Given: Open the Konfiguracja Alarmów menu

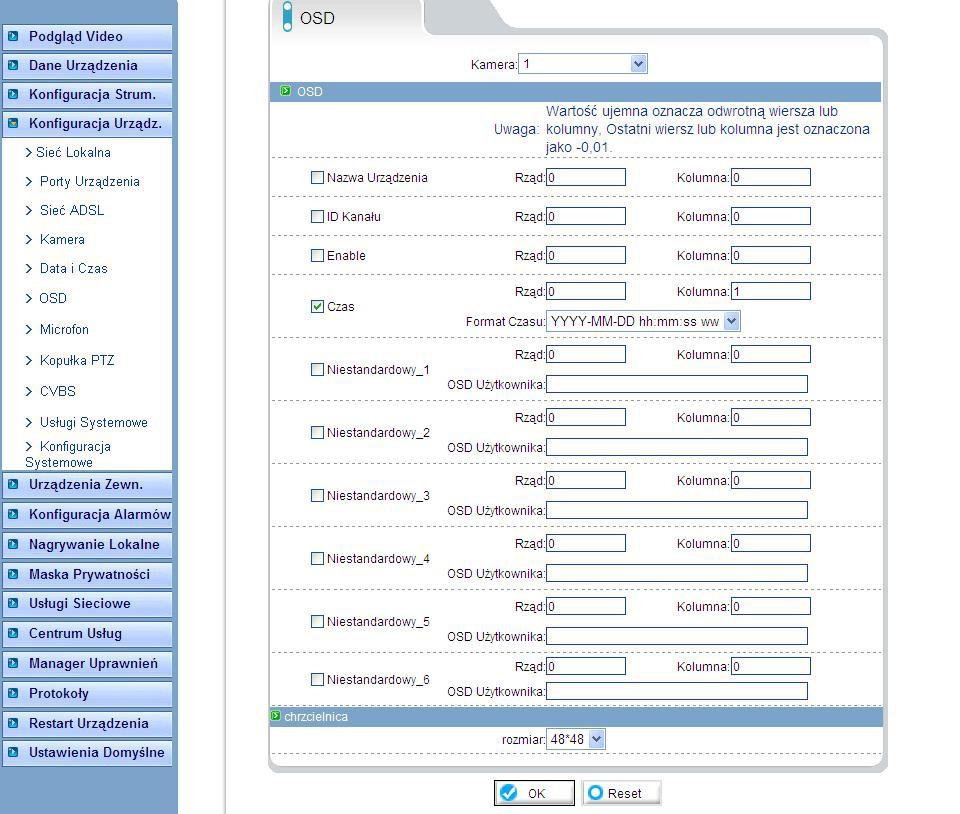Looking at the screenshot, I should click(x=87, y=515).
